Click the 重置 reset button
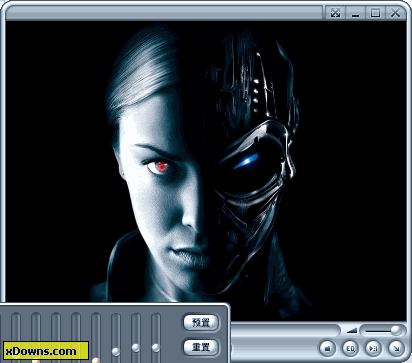The height and width of the screenshot is (363, 412). (201, 347)
